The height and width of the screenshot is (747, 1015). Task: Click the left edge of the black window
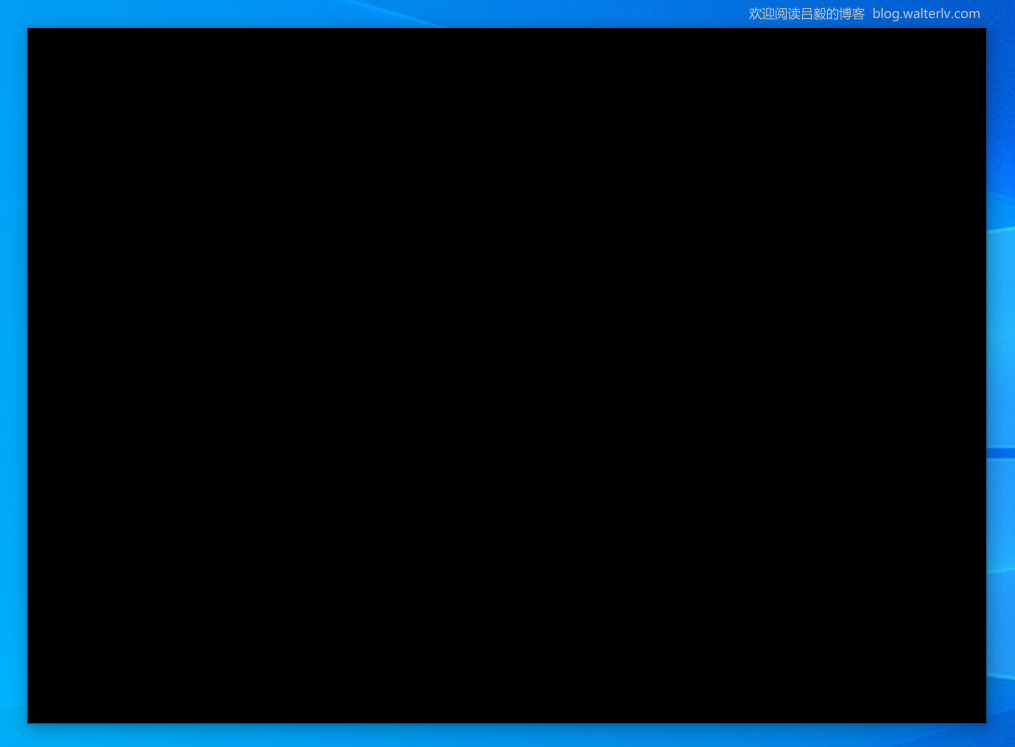(30, 375)
